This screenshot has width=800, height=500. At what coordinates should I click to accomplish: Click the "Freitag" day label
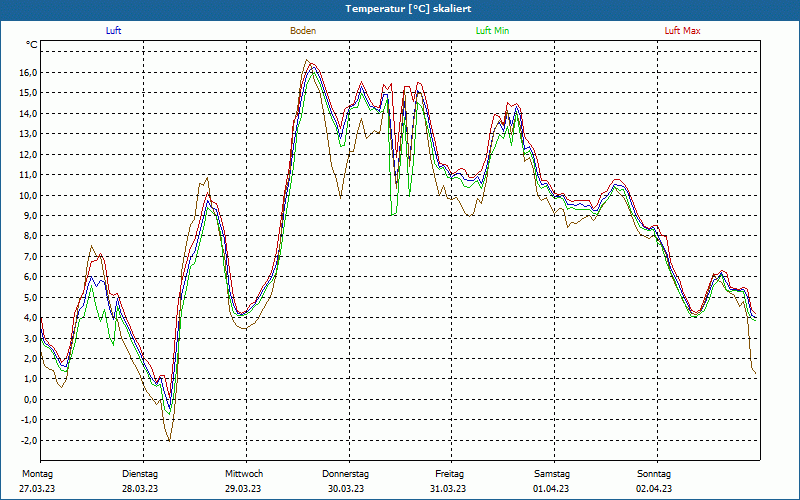(449, 474)
